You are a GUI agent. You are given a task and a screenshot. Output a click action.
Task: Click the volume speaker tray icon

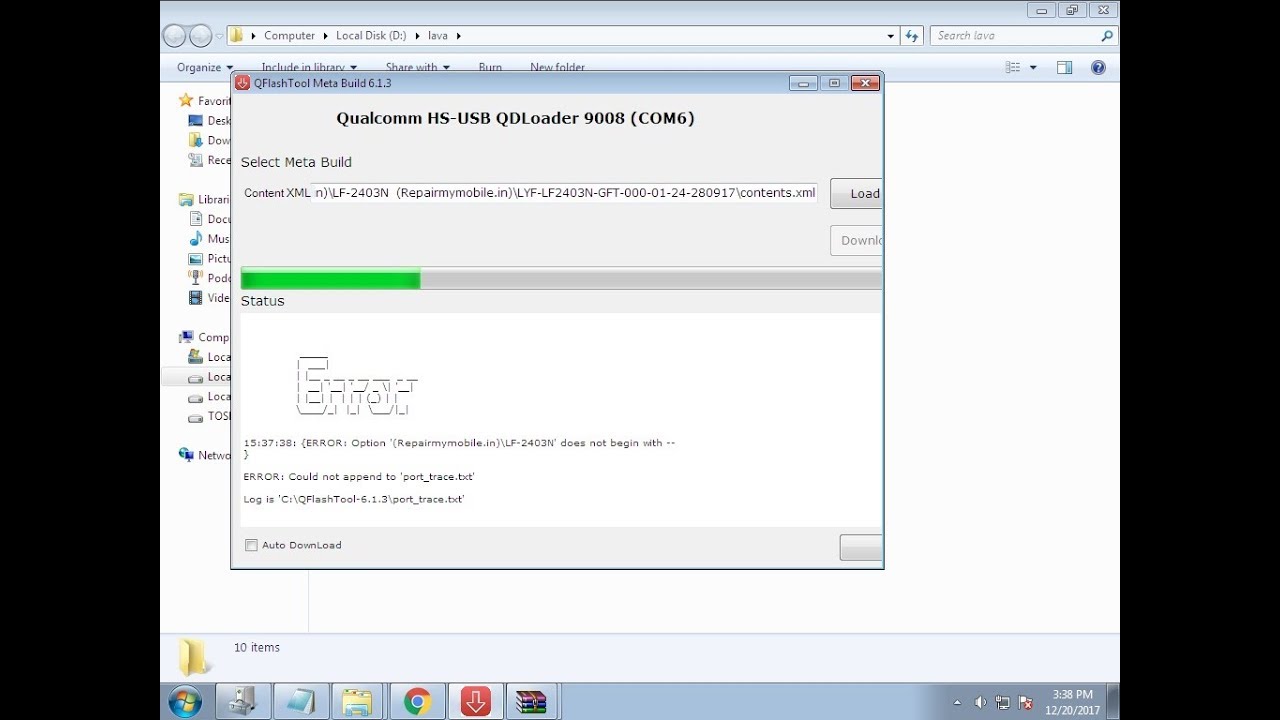tap(980, 703)
